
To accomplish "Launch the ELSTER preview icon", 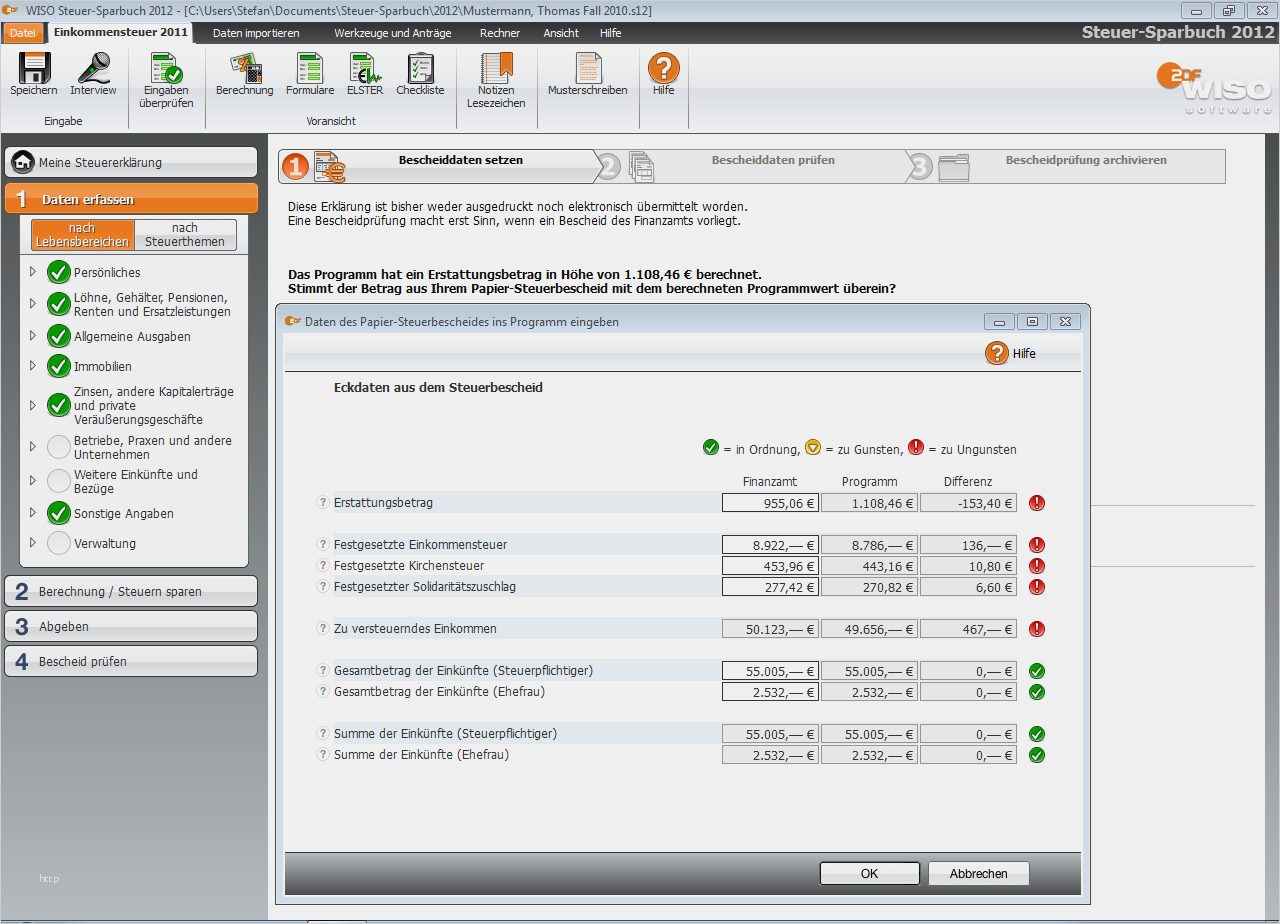I will [364, 70].
